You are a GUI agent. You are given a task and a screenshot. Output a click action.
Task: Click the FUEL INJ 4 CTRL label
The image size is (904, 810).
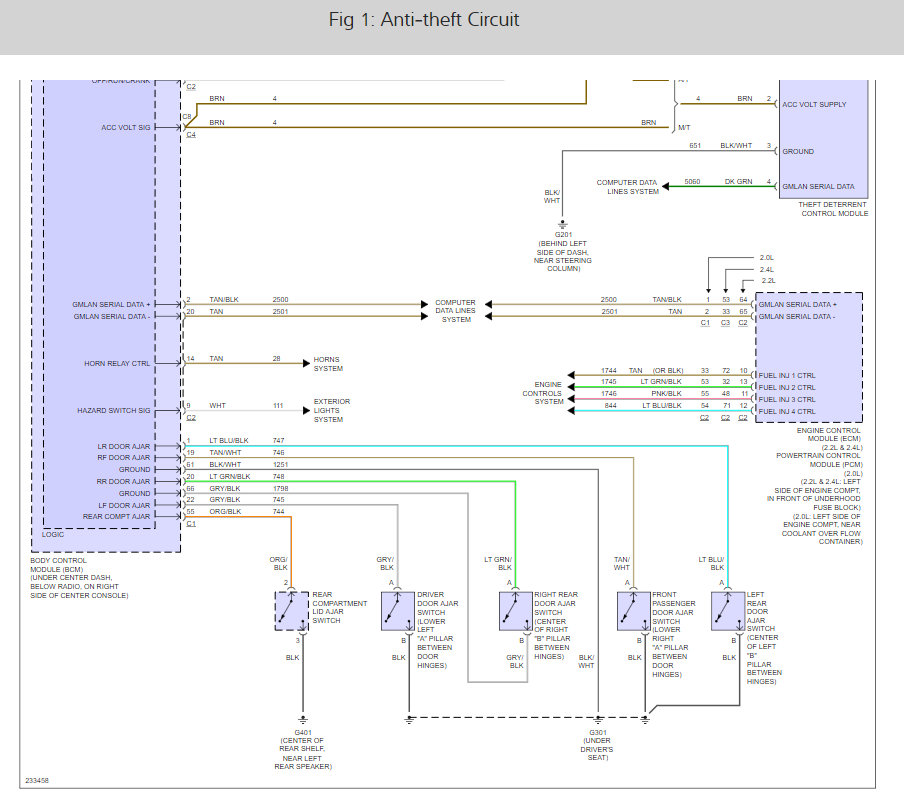tap(787, 412)
